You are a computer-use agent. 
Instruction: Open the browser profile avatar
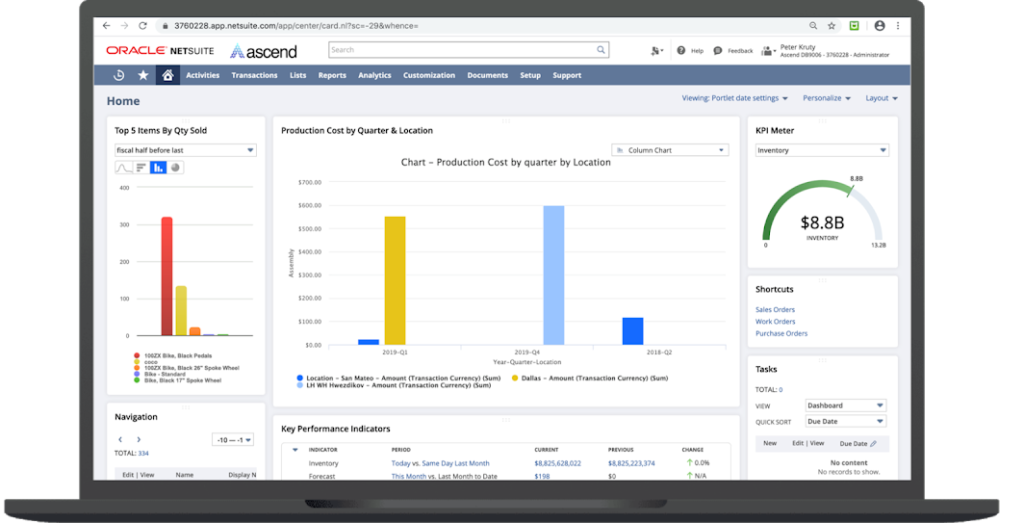coord(880,25)
